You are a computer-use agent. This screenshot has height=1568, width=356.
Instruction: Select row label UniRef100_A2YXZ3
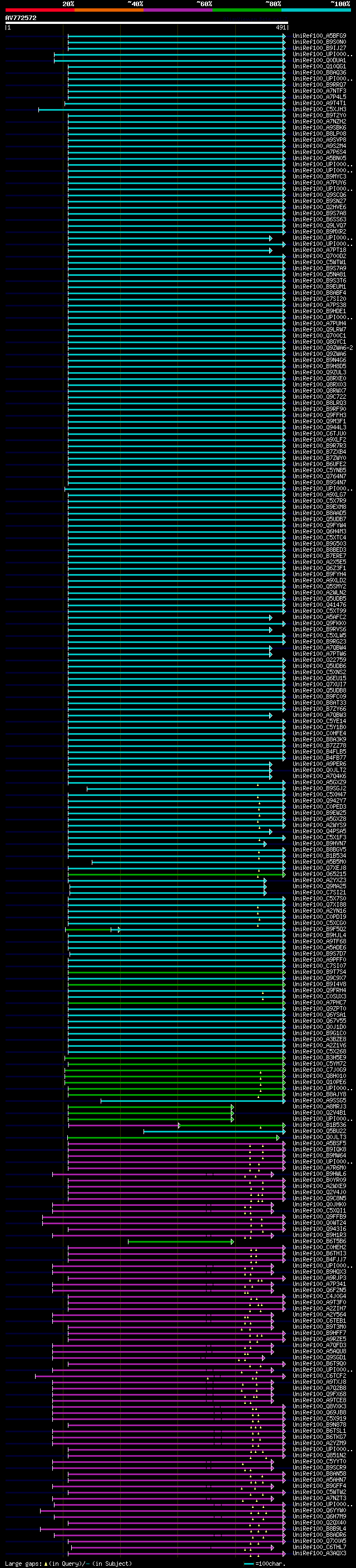click(319, 880)
